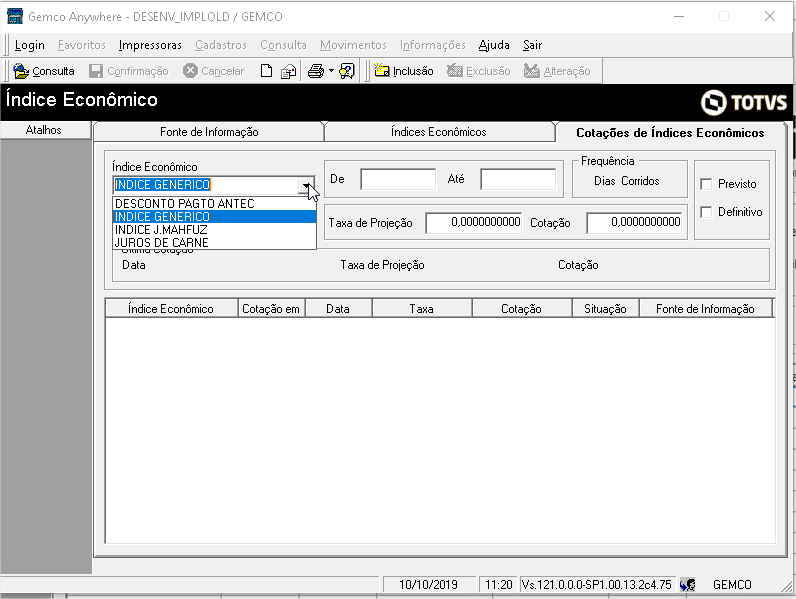Image resolution: width=796 pixels, height=599 pixels.
Task: Click the Taxa column header
Action: pyautogui.click(x=422, y=309)
